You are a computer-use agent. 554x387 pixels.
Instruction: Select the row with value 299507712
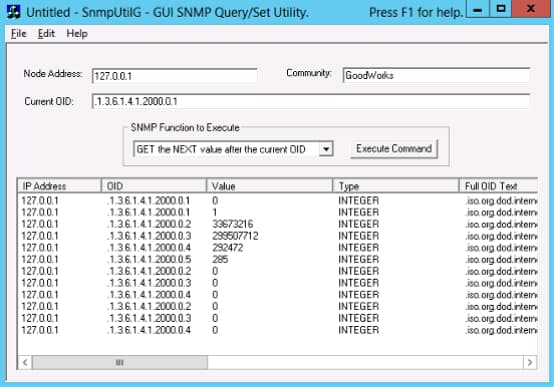click(x=277, y=236)
